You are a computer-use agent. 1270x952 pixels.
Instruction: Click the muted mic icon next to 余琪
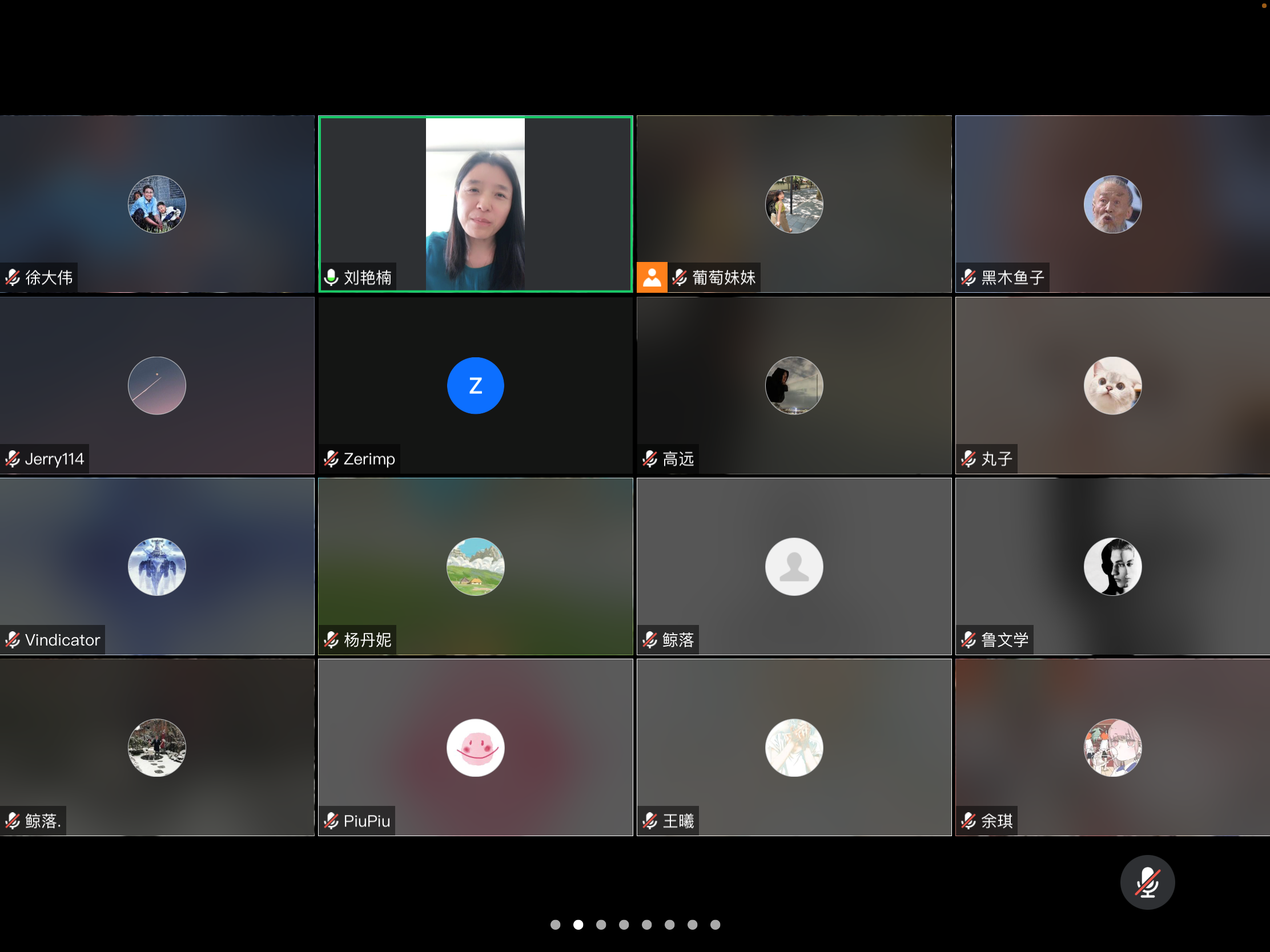click(968, 821)
